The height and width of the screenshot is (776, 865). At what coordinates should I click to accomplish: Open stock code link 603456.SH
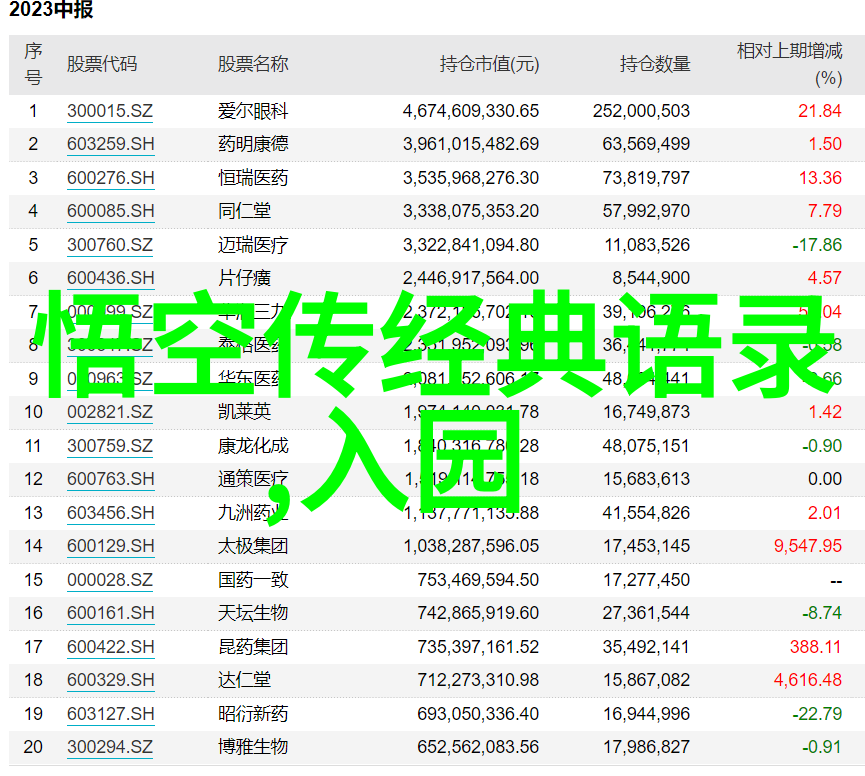pos(110,513)
